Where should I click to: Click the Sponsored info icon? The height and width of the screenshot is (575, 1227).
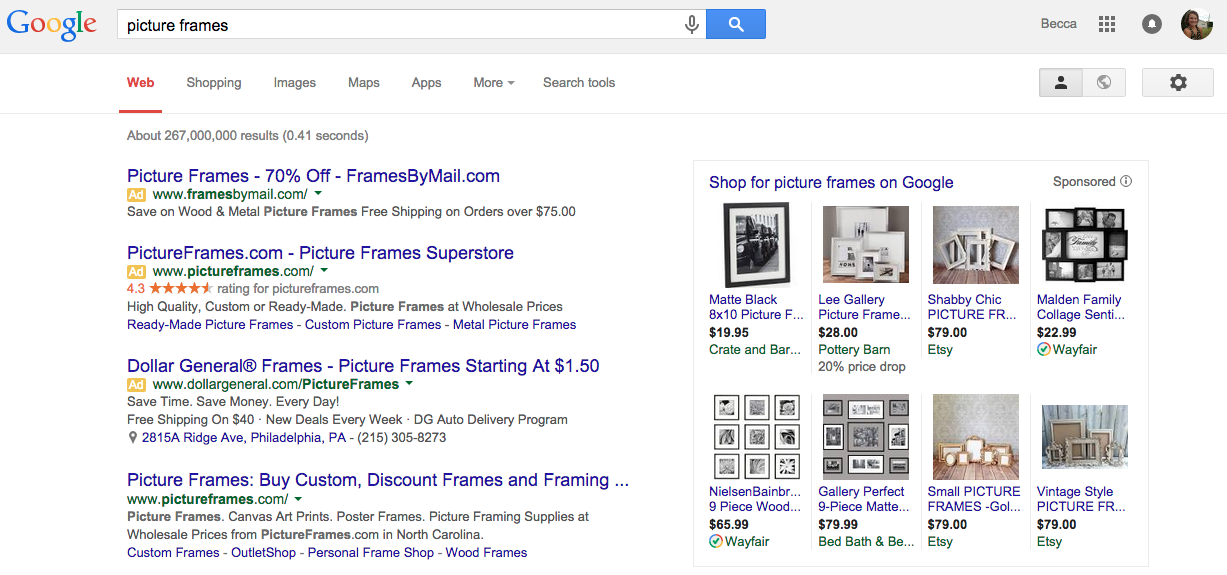pyautogui.click(x=1126, y=182)
